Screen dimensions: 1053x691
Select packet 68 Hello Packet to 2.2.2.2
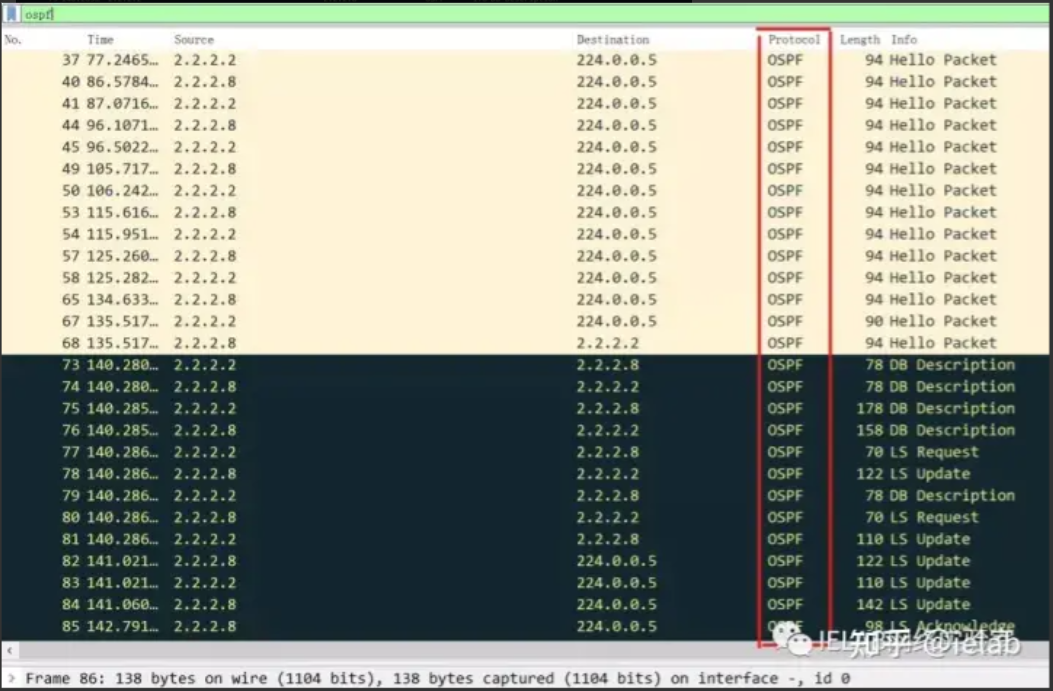(x=525, y=343)
